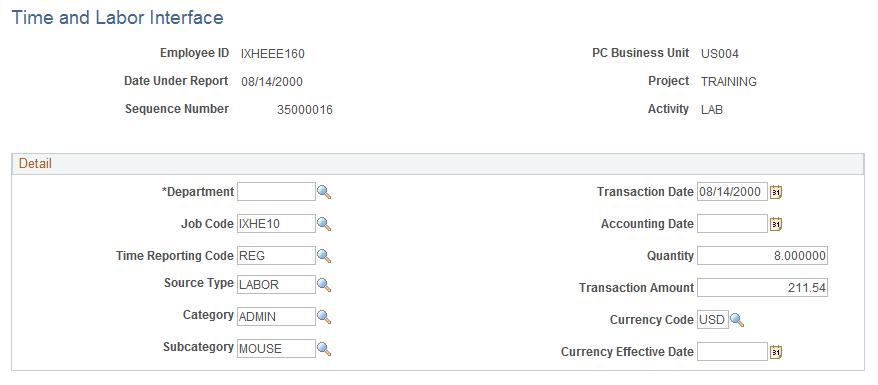Click the Time and Labor Interface page title
The image size is (878, 385).
point(118,18)
